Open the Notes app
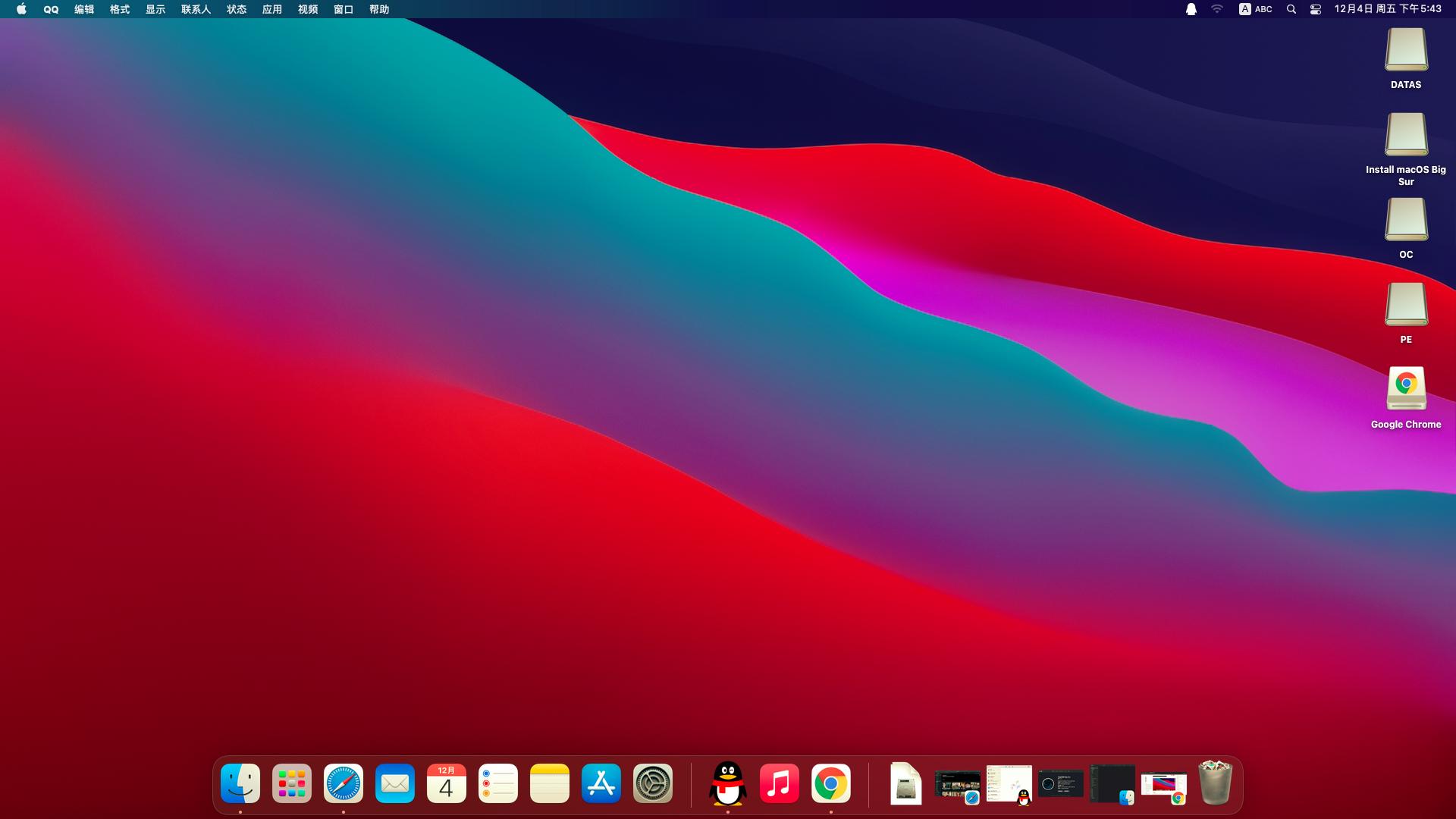 click(x=550, y=783)
